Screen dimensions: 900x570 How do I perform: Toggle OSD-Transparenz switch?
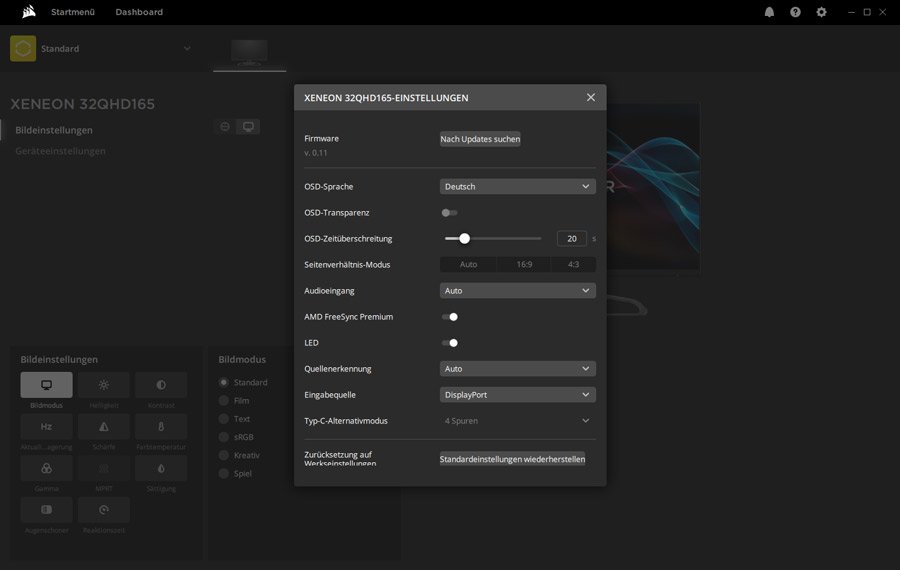[449, 212]
